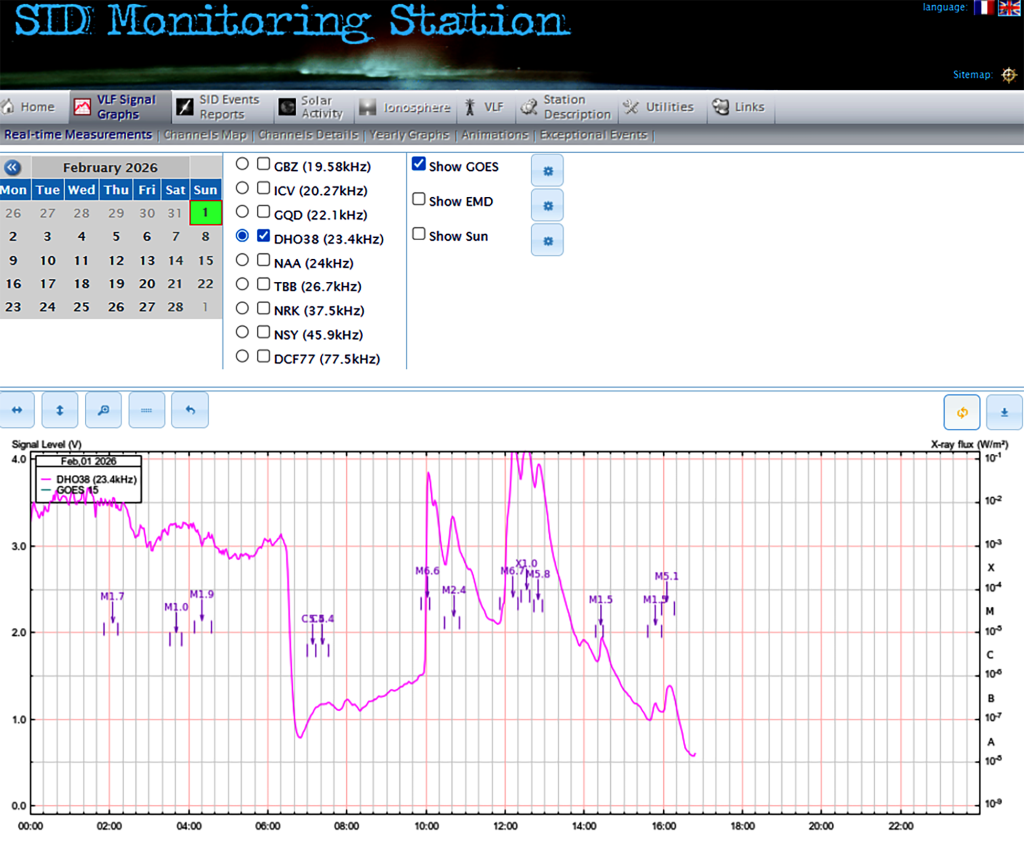Screen dimensions: 1024x844
Task: Go to previous month in calendar
Action: (13, 168)
